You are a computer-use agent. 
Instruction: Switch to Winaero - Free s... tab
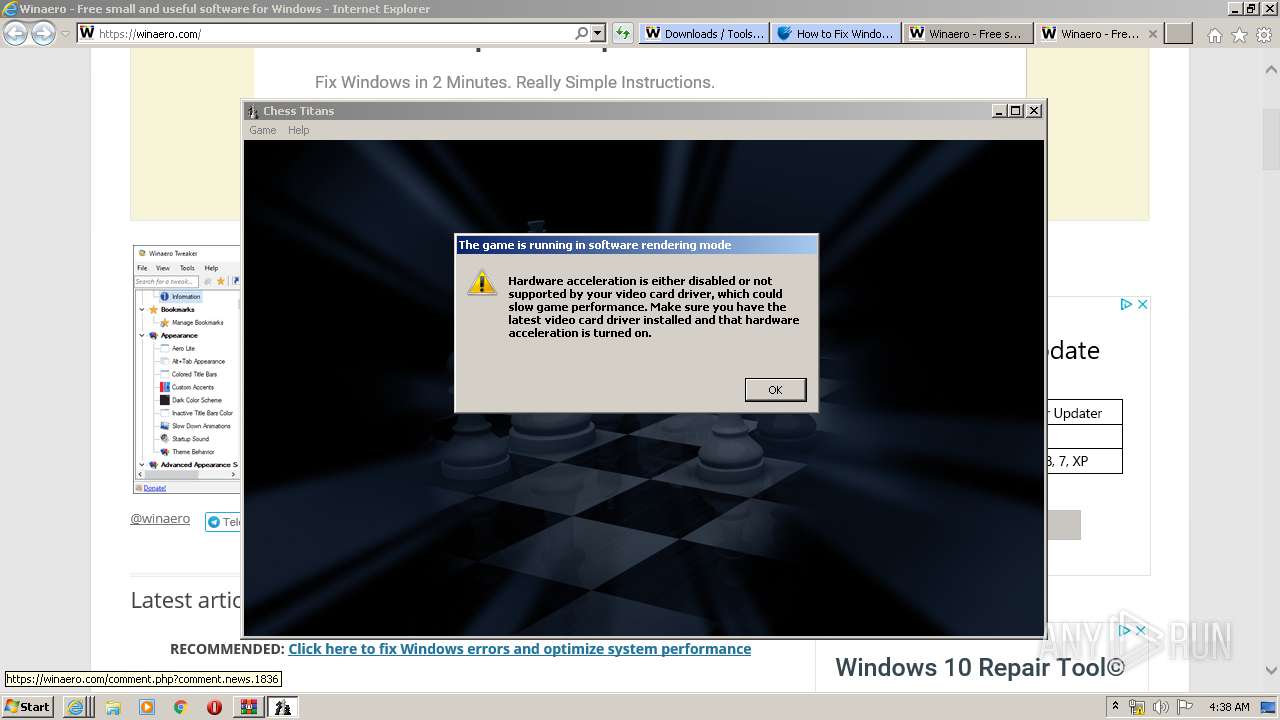pyautogui.click(x=967, y=33)
